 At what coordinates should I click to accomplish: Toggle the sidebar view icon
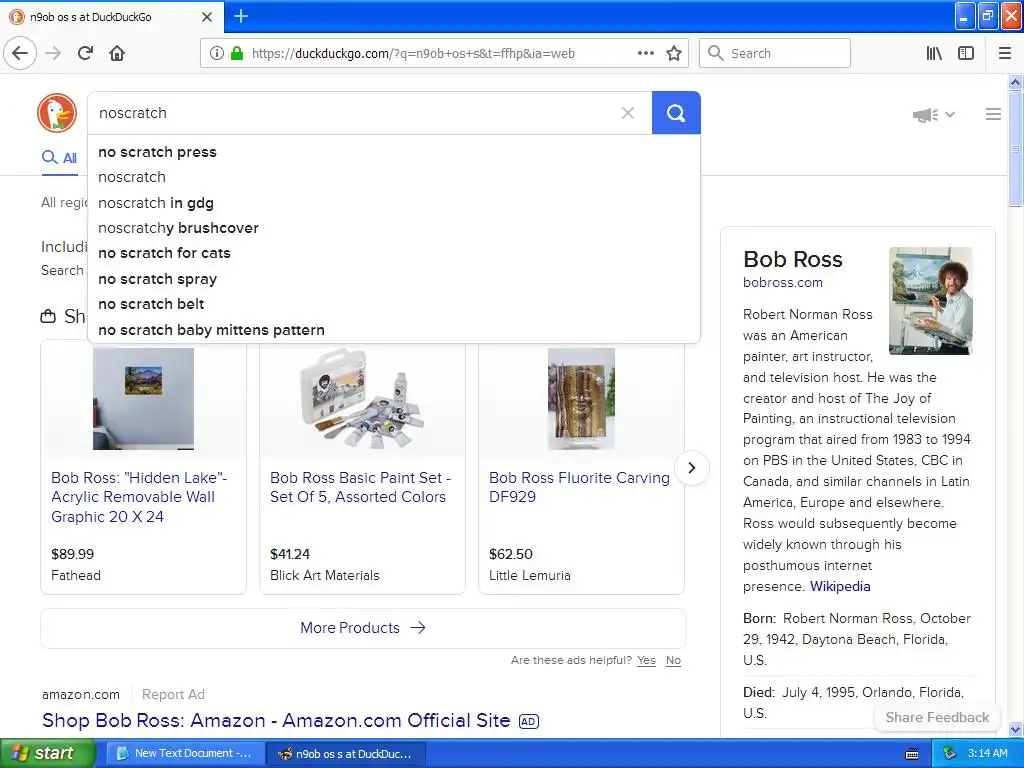pyautogui.click(x=966, y=54)
